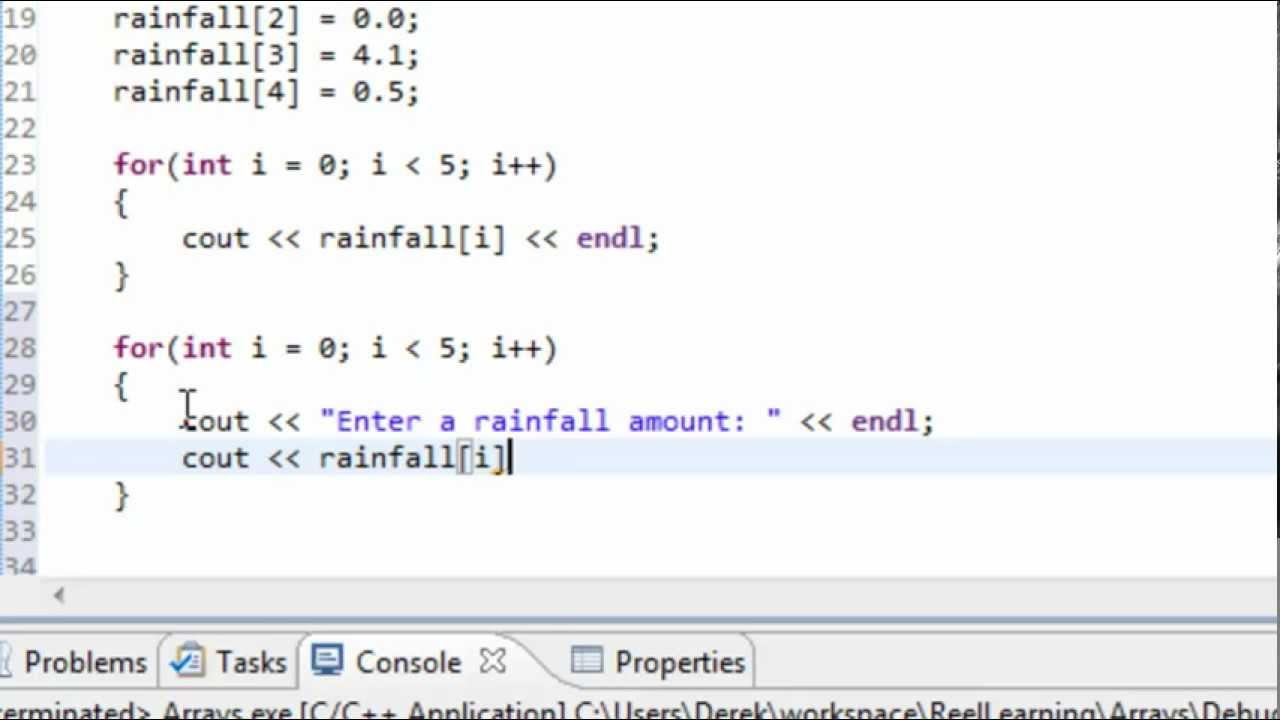Click the editor's horizontal scrollbar left arrow
The image size is (1280, 720).
[x=59, y=596]
